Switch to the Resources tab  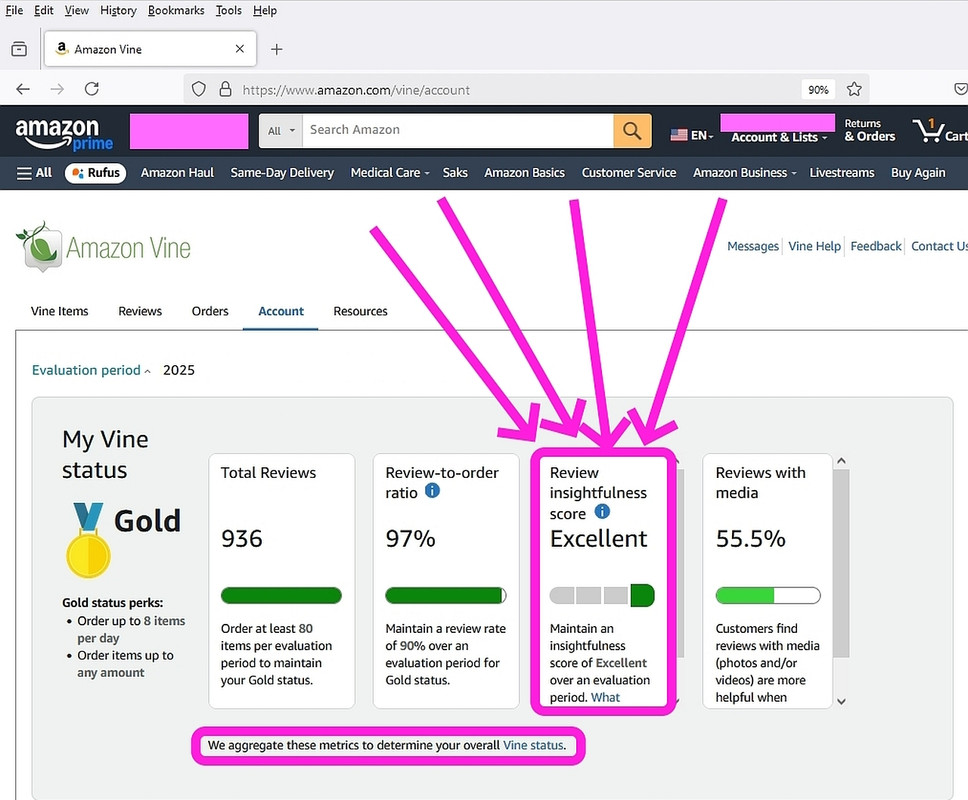[361, 311]
